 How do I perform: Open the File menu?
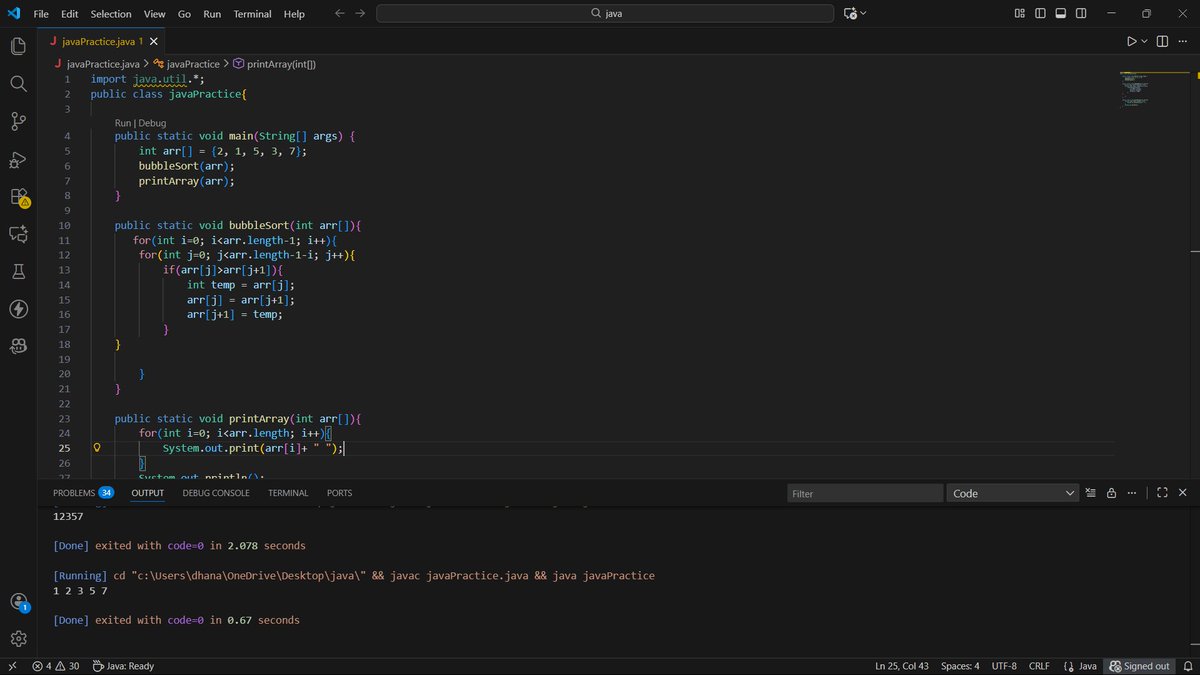point(41,14)
